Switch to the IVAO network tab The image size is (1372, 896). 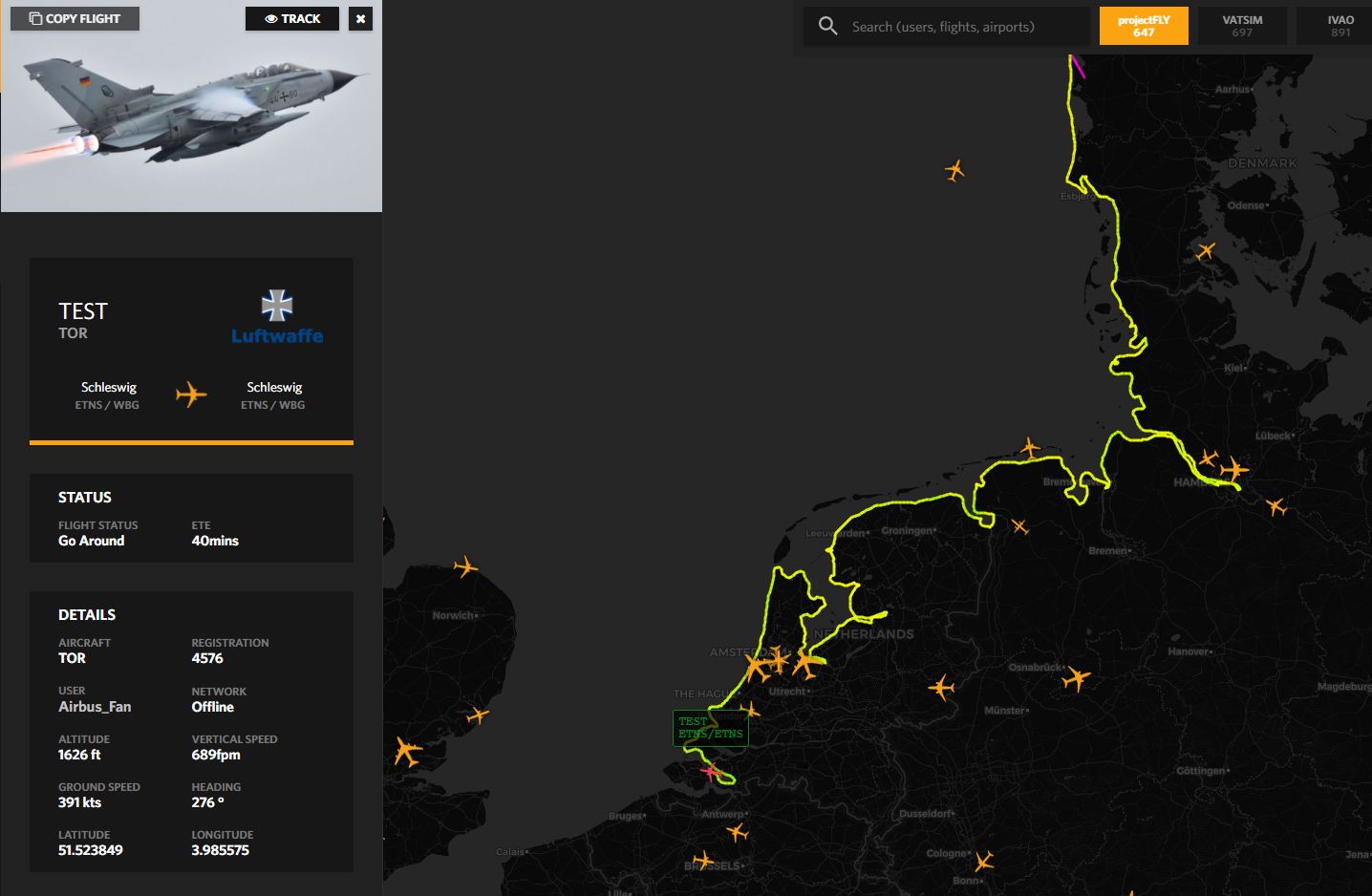(x=1340, y=26)
